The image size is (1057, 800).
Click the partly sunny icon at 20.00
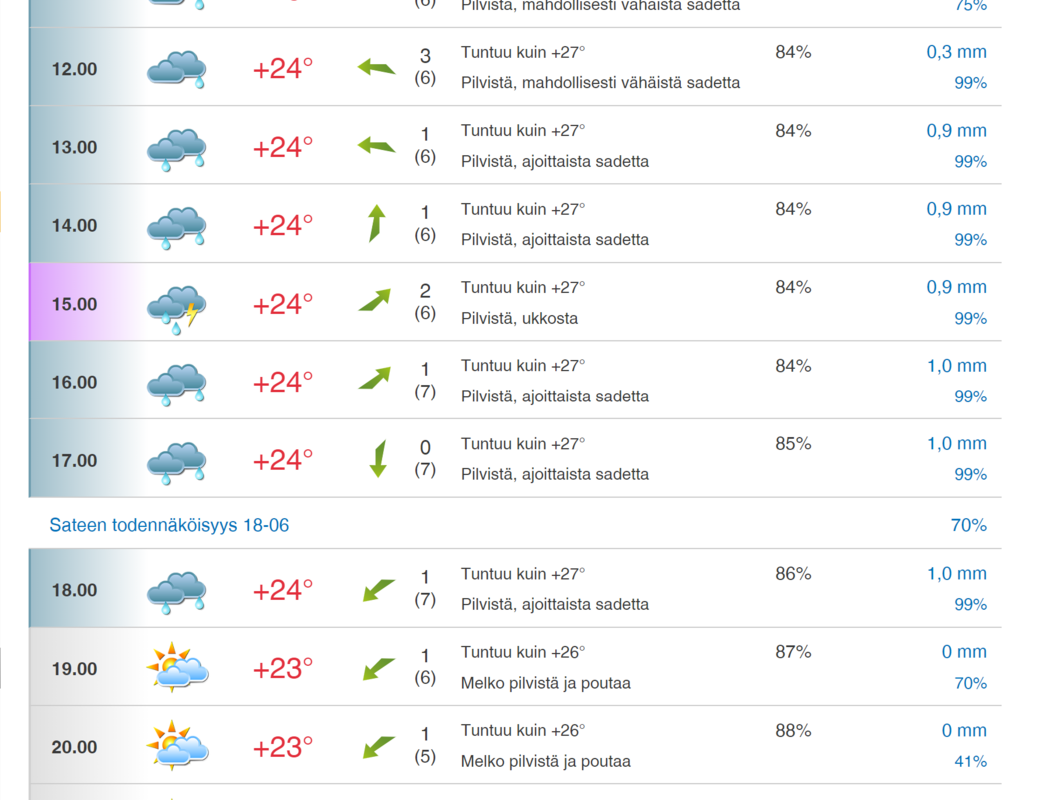coord(177,745)
